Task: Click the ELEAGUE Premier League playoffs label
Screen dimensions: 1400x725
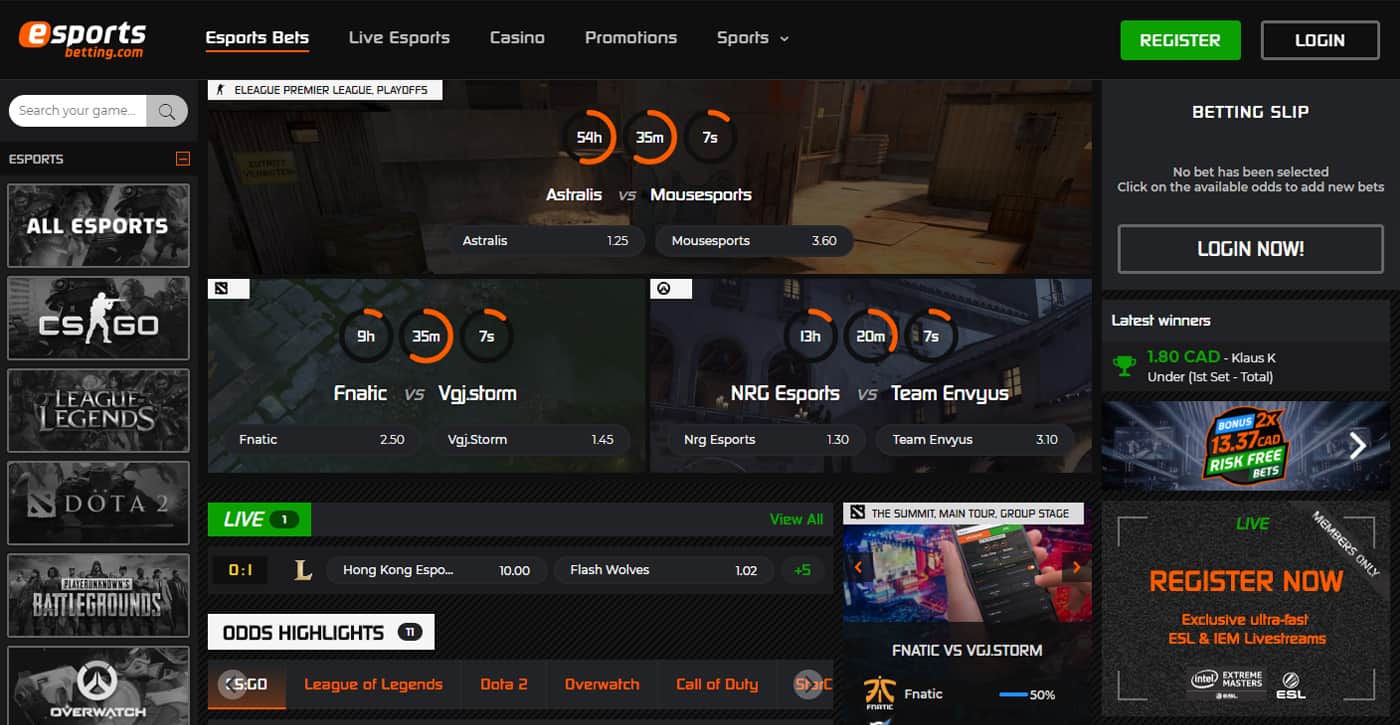Action: tap(325, 90)
